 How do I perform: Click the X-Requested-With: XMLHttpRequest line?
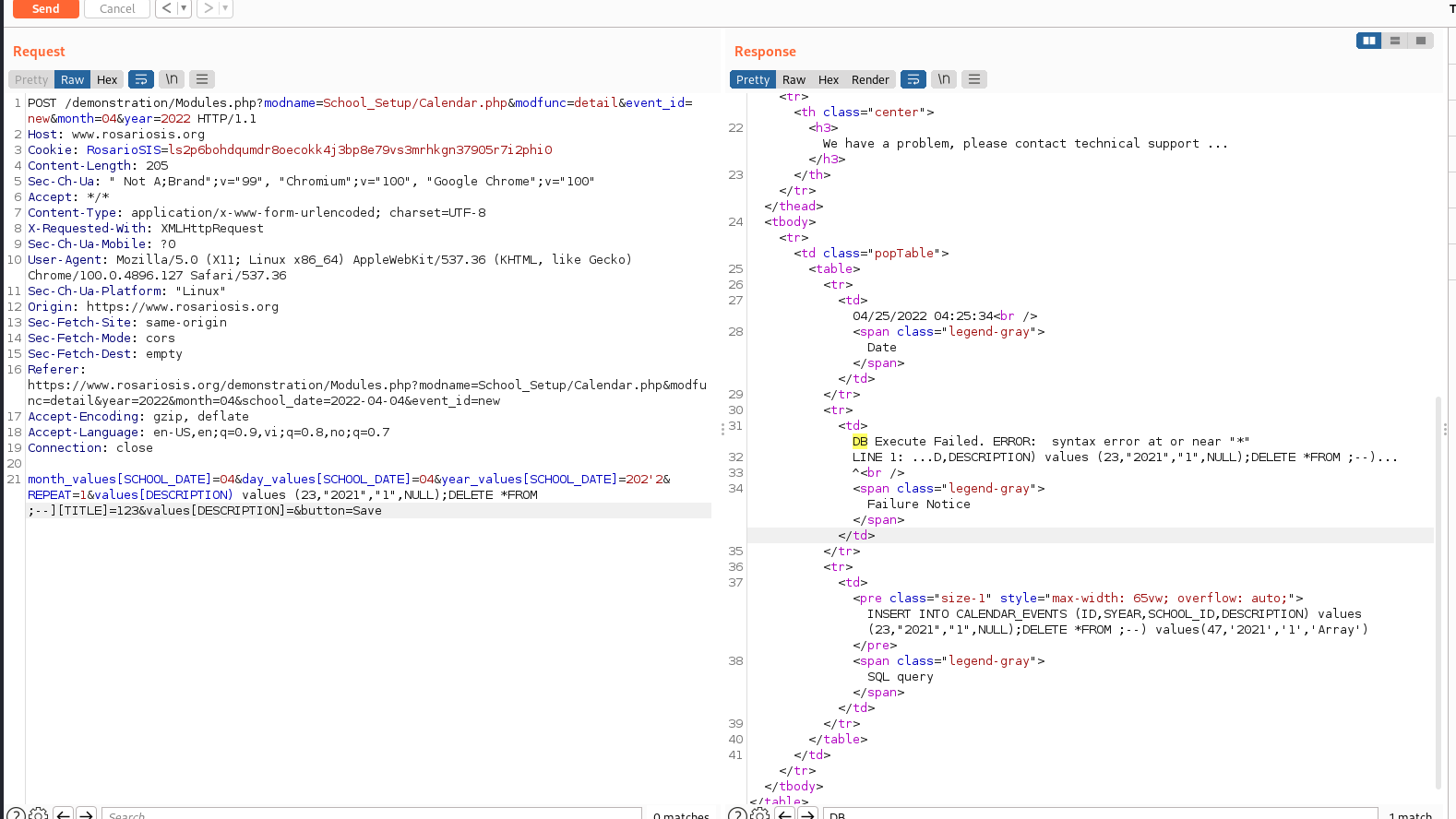[x=146, y=228]
